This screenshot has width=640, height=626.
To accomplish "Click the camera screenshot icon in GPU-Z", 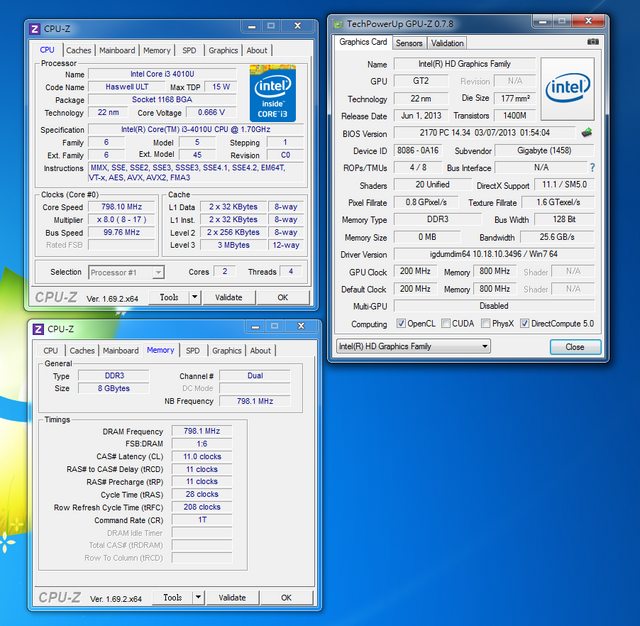I will pyautogui.click(x=593, y=42).
